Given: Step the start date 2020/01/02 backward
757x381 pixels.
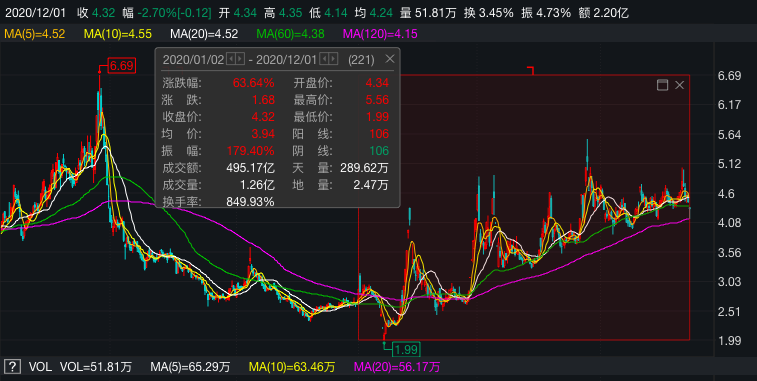Looking at the screenshot, I should [x=231, y=59].
